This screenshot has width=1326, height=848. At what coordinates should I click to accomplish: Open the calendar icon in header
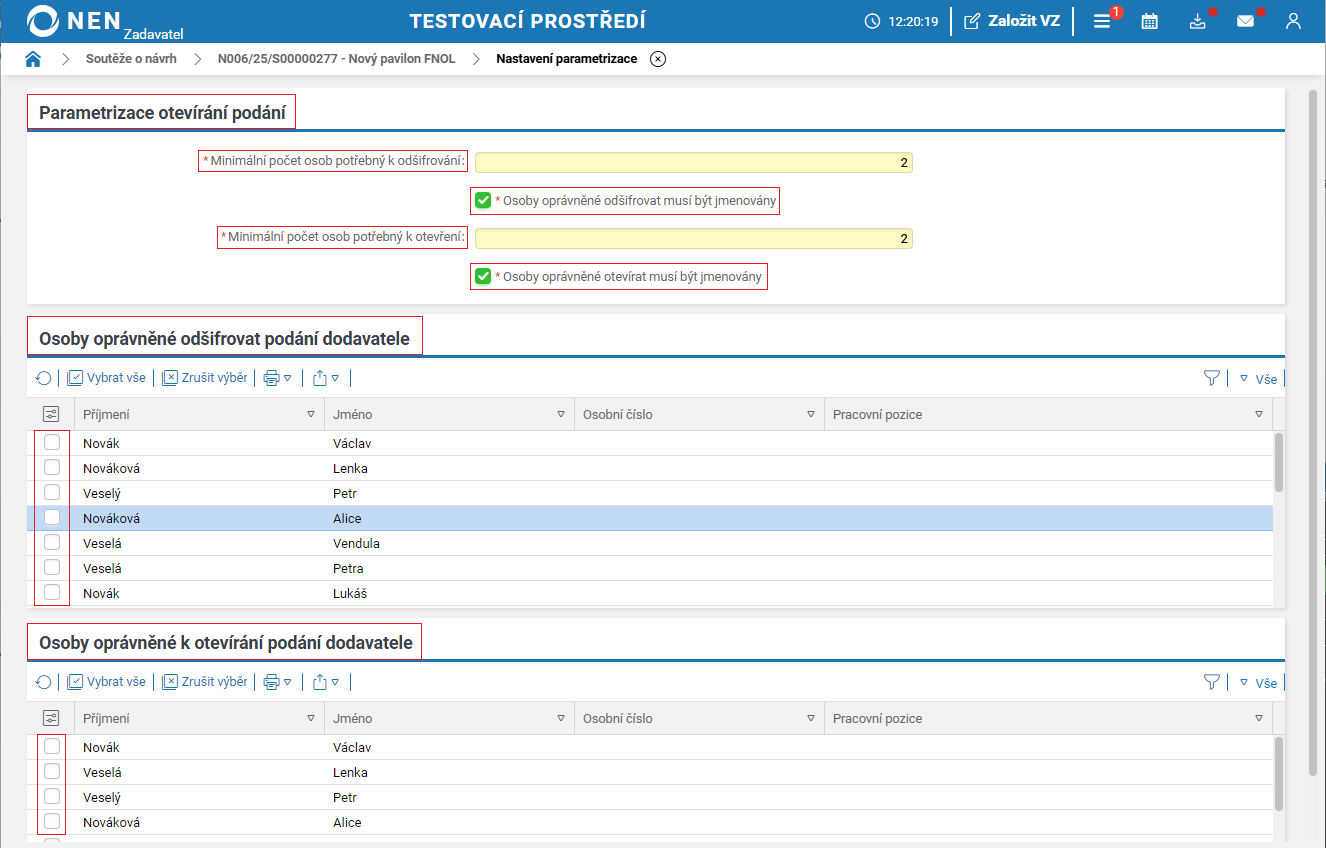[1149, 21]
